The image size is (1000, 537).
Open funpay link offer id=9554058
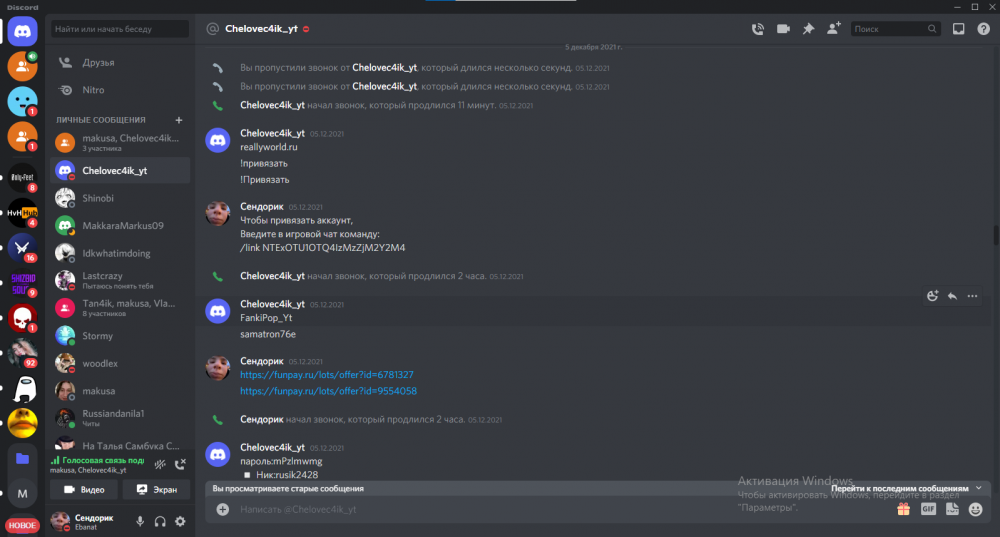(x=328, y=391)
